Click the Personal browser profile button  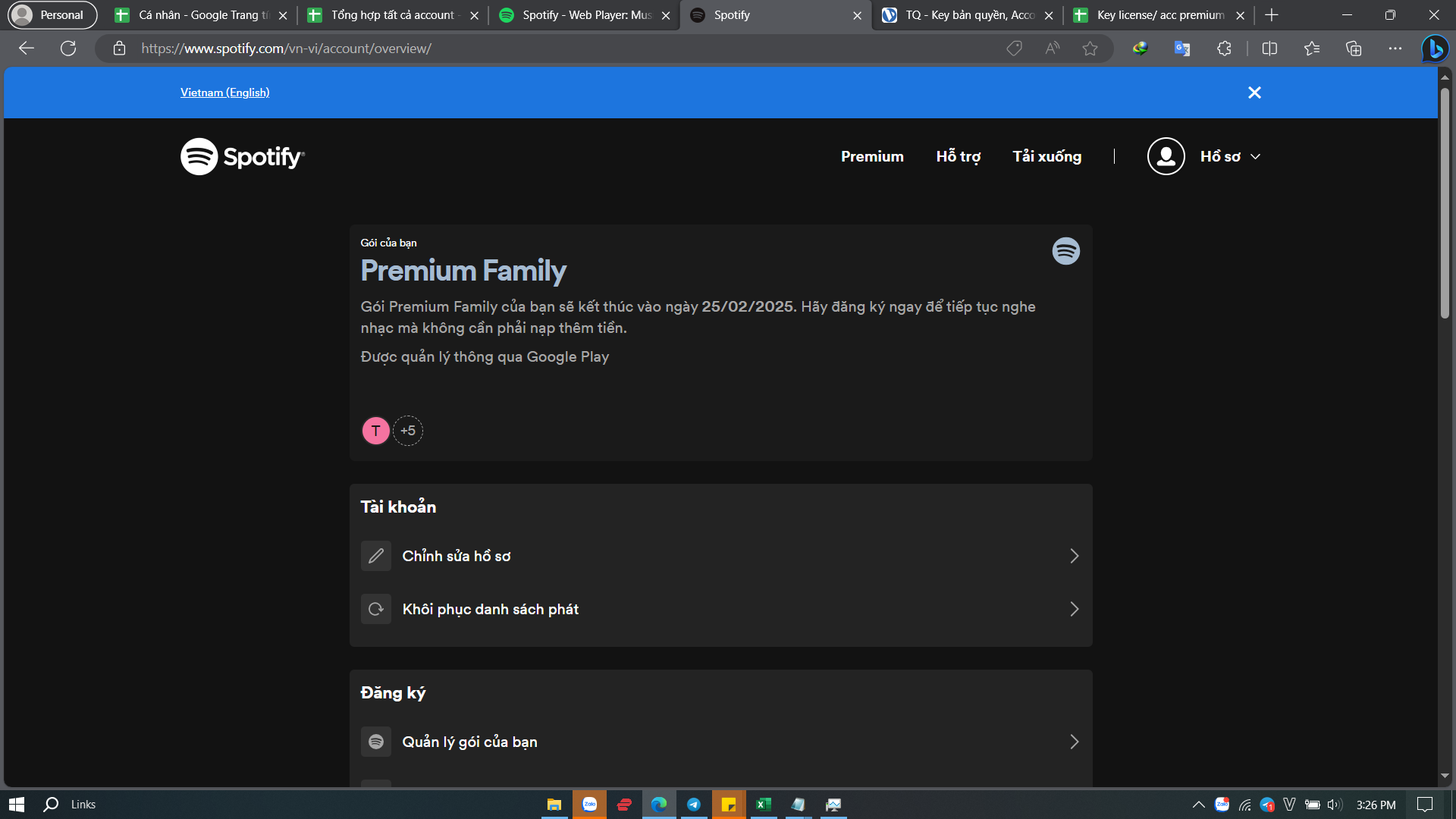click(53, 15)
